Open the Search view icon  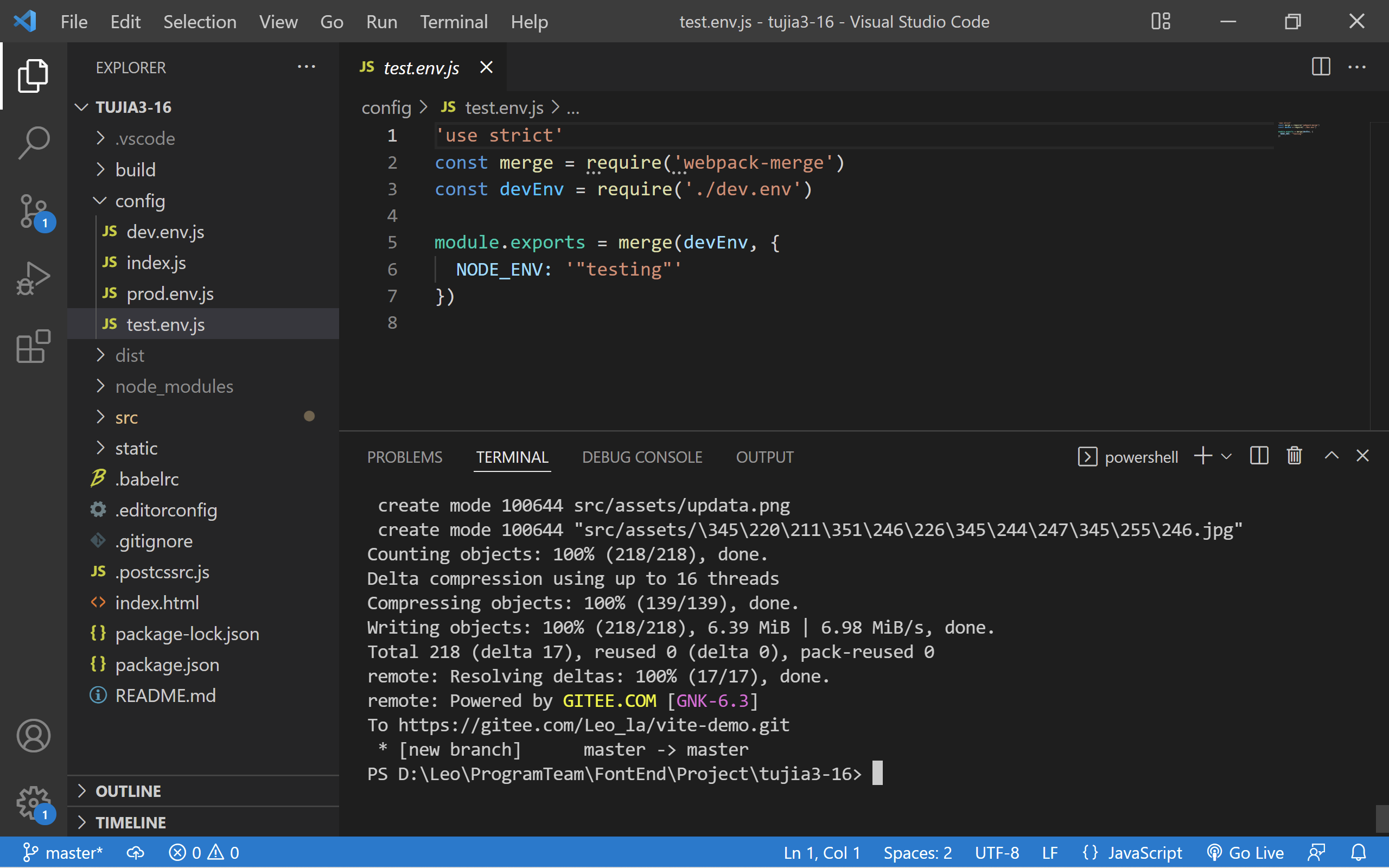coord(33,143)
